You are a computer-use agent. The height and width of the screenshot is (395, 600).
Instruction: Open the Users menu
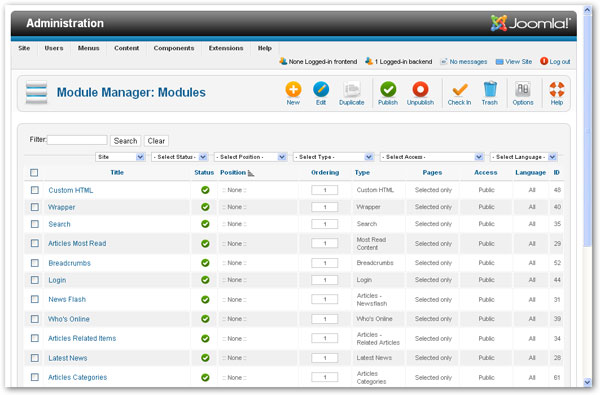[54, 48]
